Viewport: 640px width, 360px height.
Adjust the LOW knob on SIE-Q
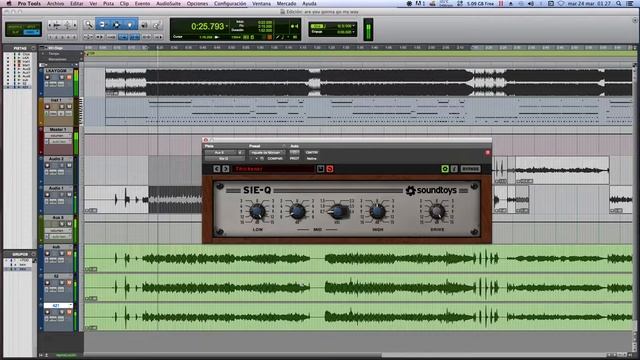257,211
